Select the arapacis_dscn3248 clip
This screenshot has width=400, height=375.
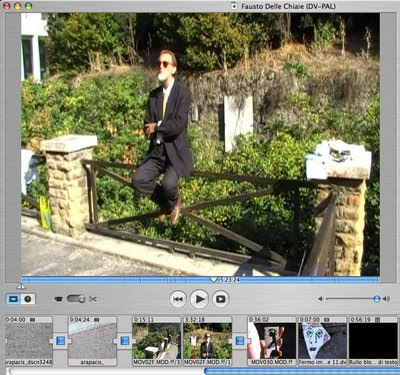point(29,341)
